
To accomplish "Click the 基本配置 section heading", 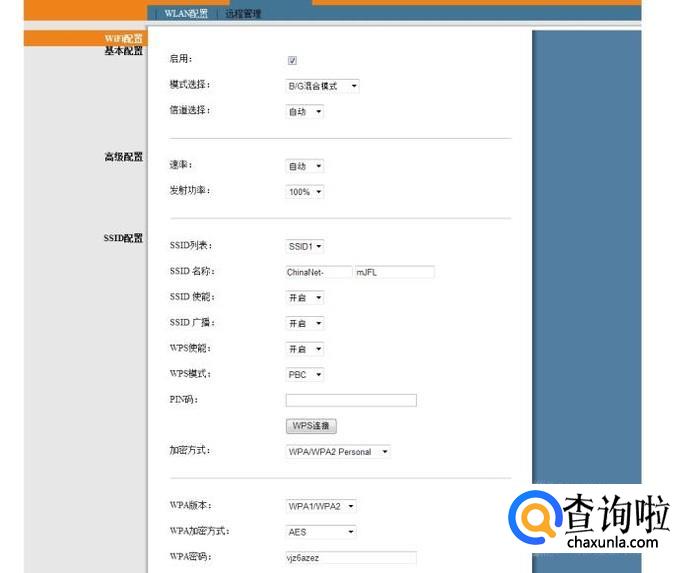I will pyautogui.click(x=124, y=51).
